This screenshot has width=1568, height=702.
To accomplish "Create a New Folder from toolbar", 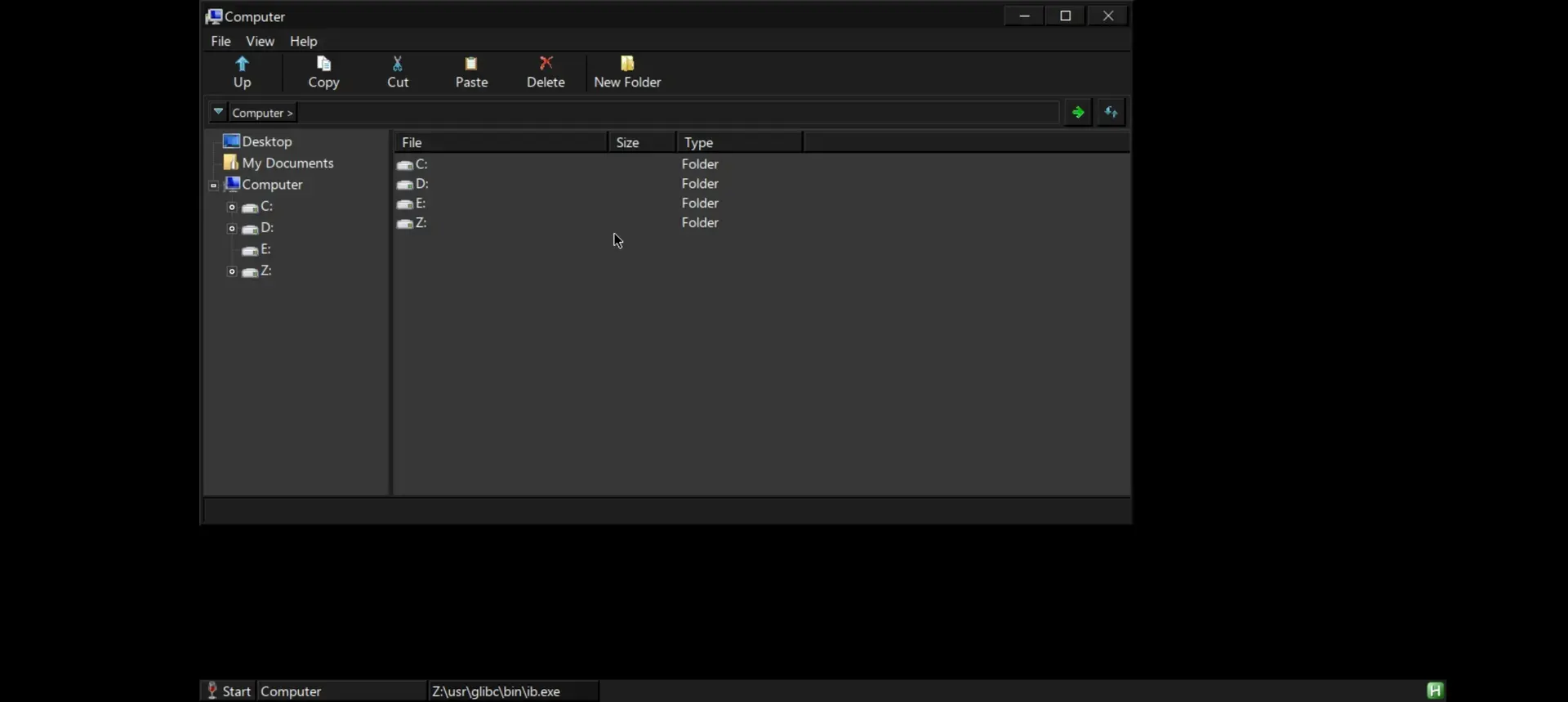I will (x=627, y=72).
